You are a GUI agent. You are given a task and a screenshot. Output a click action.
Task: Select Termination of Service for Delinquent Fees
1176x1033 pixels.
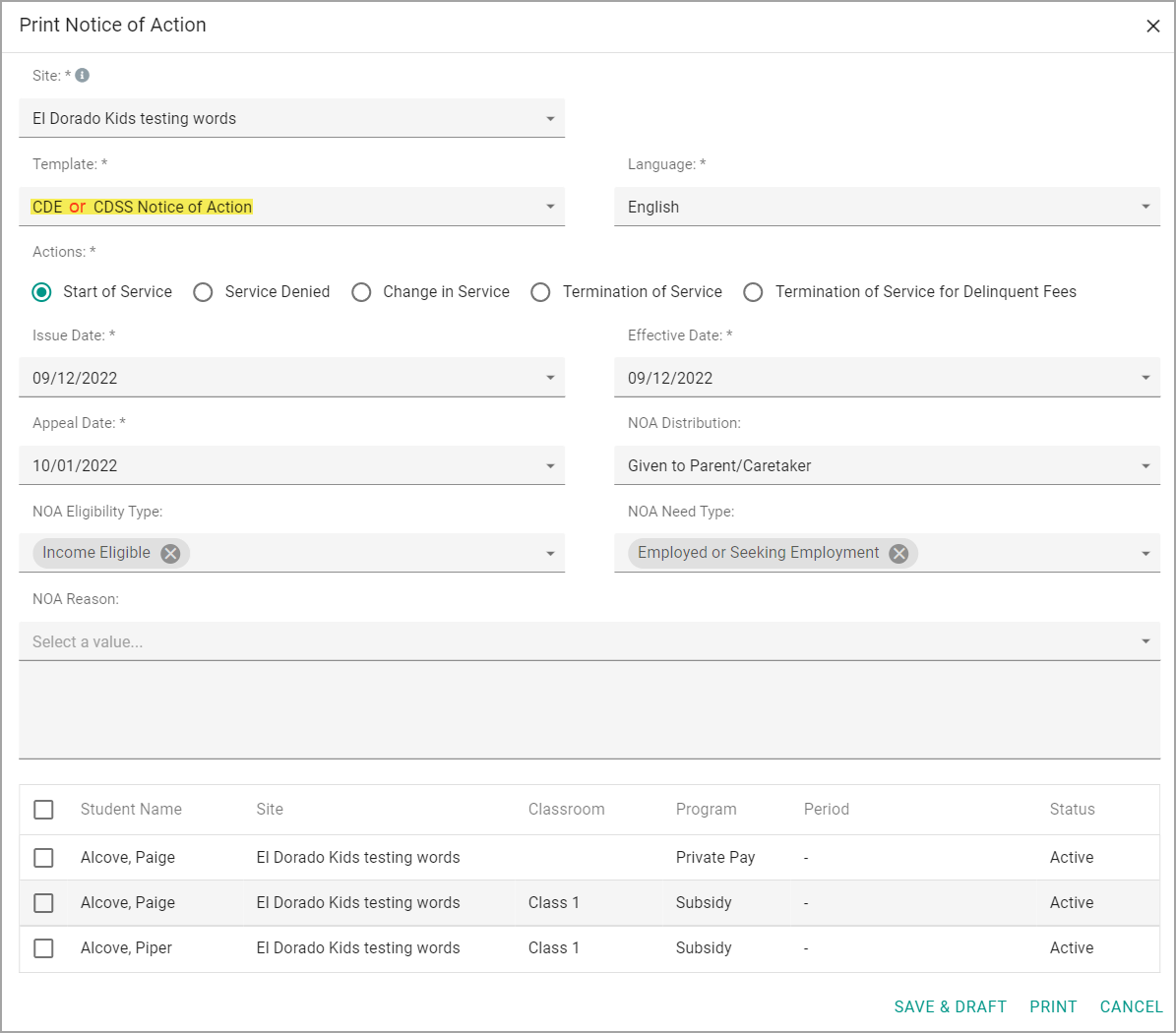pyautogui.click(x=753, y=291)
